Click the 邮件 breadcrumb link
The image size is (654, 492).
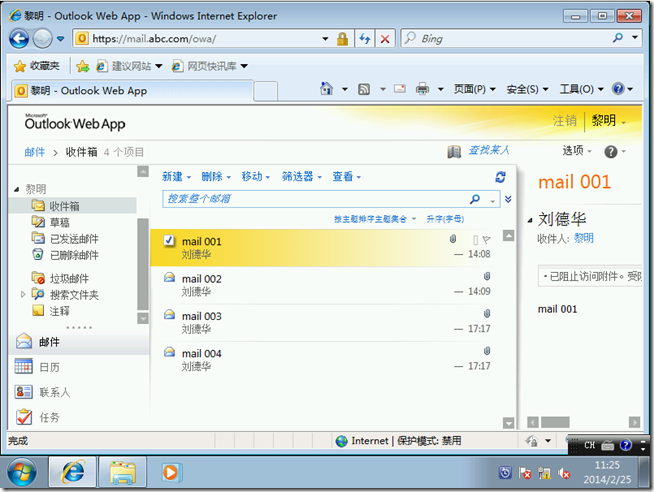click(x=35, y=152)
